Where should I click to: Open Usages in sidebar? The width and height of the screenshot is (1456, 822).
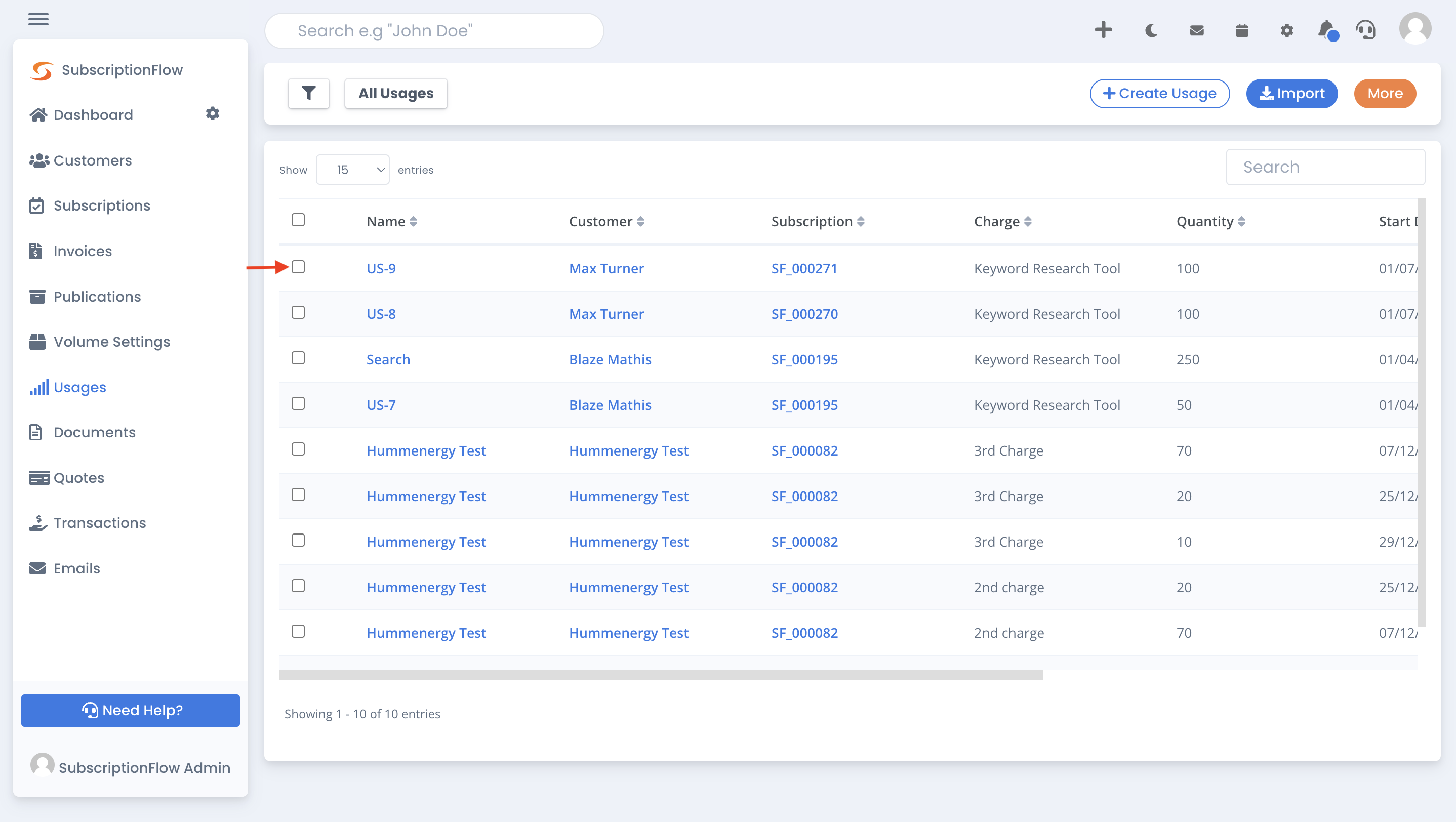68,387
